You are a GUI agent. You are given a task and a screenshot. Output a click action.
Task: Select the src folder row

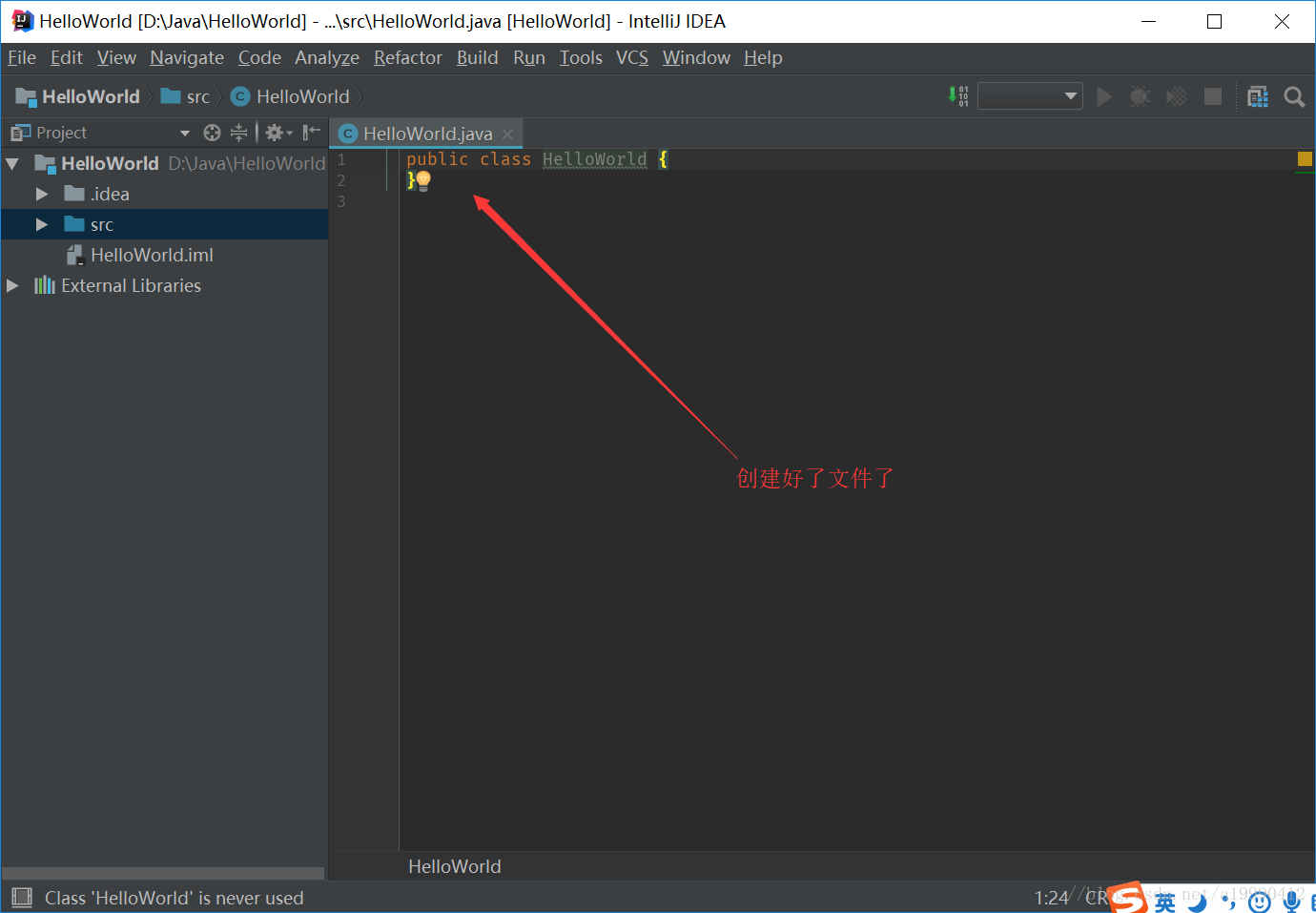coord(165,224)
